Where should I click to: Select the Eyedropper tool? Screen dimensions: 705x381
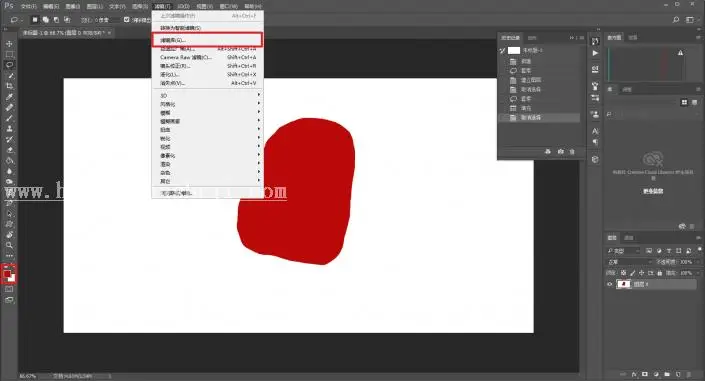9,97
